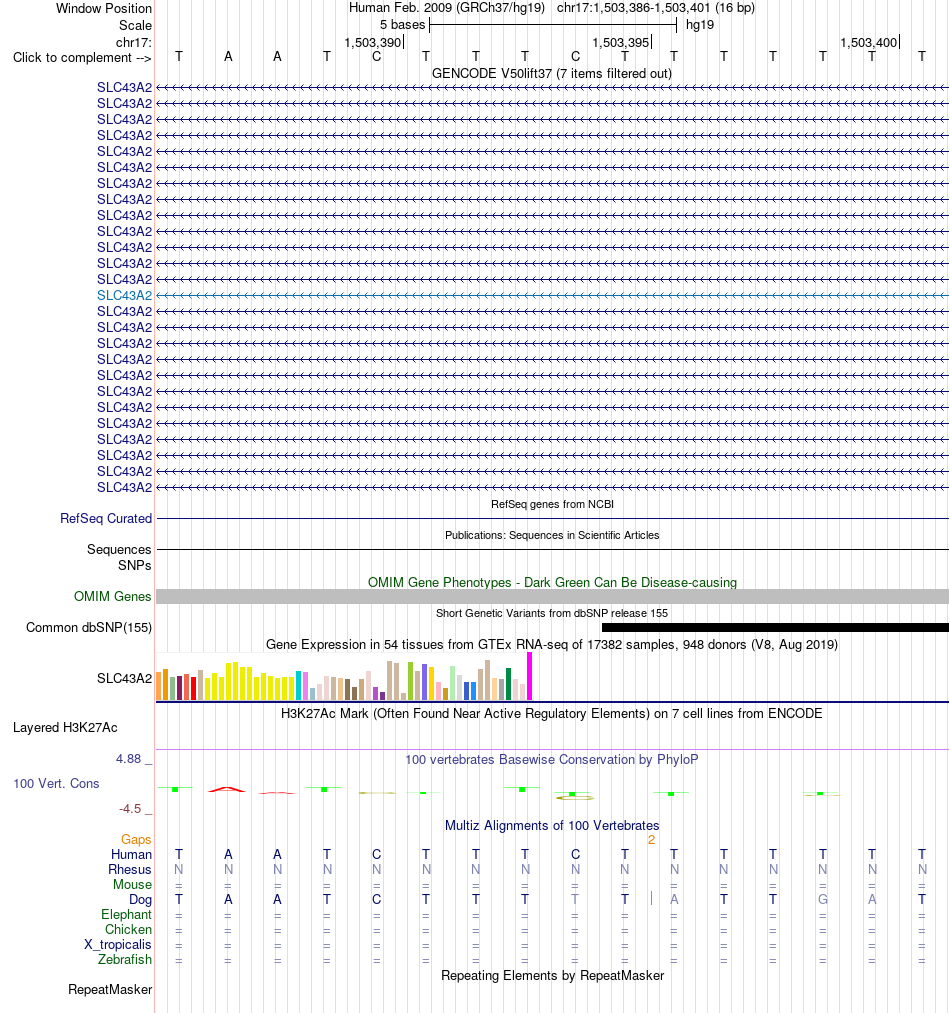Select the 'Dog' alignment row label
This screenshot has width=950, height=1013.
(140, 899)
